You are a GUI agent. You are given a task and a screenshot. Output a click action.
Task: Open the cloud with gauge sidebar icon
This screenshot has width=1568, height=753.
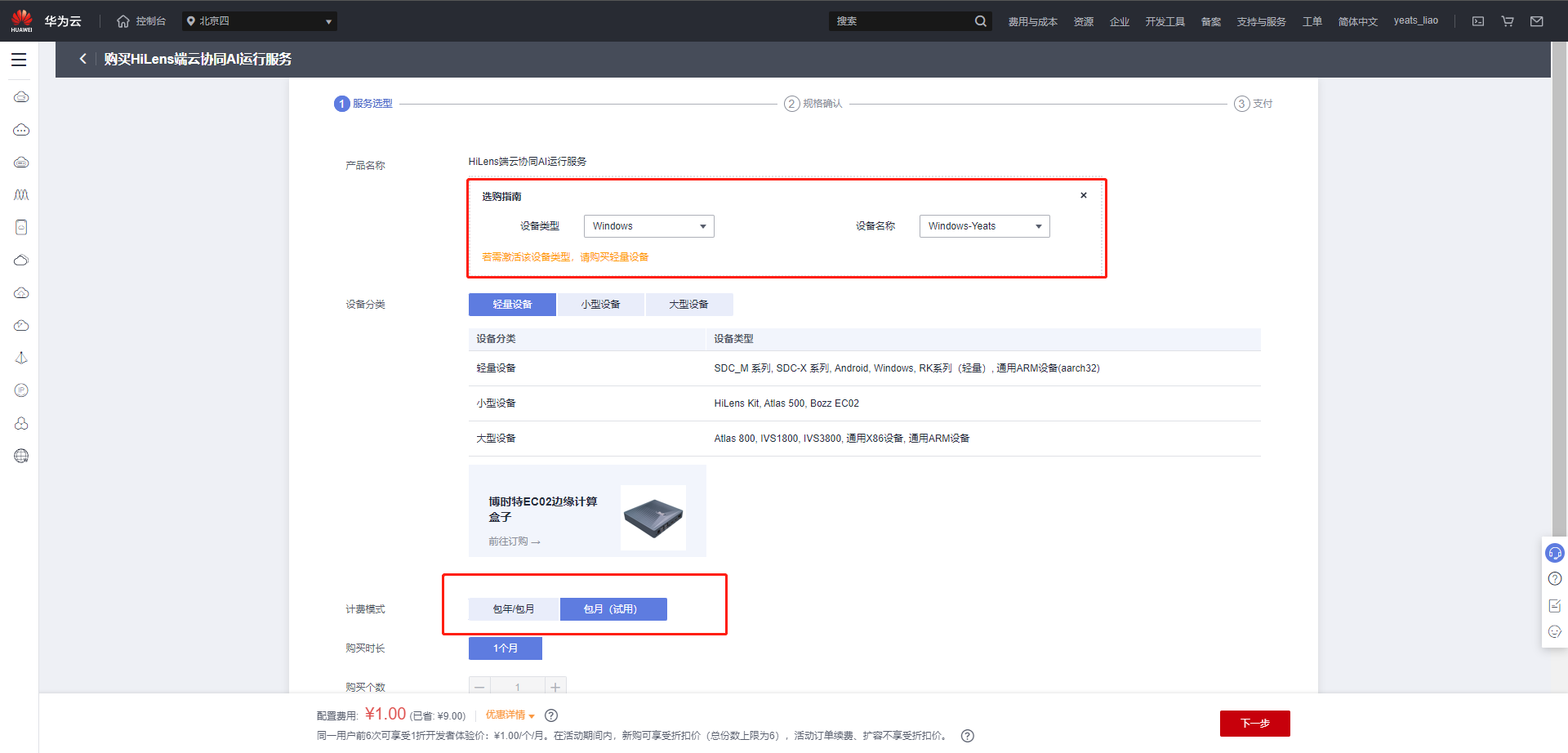[21, 326]
